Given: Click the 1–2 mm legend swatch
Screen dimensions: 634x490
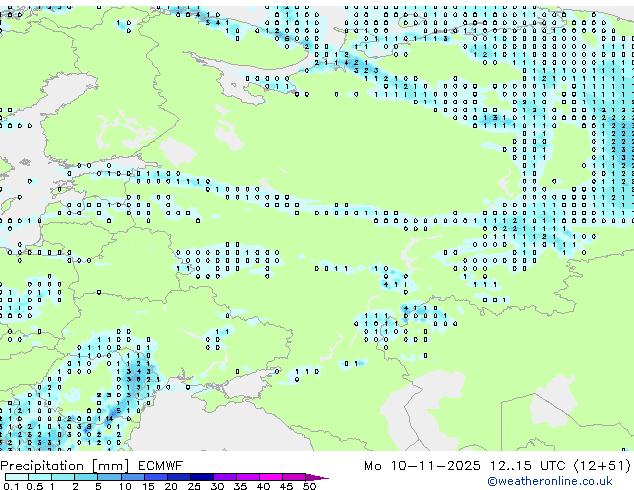Looking at the screenshot, I should point(63,477).
